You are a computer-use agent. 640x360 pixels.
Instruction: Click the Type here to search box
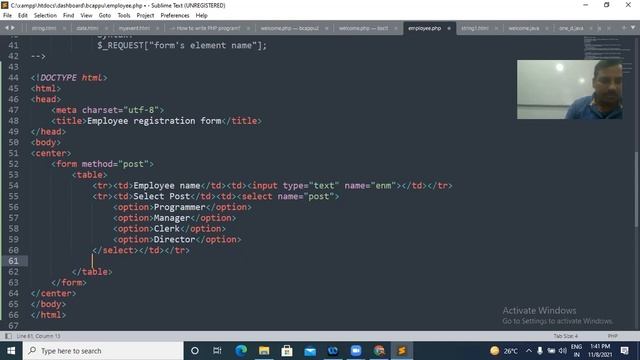pos(103,351)
